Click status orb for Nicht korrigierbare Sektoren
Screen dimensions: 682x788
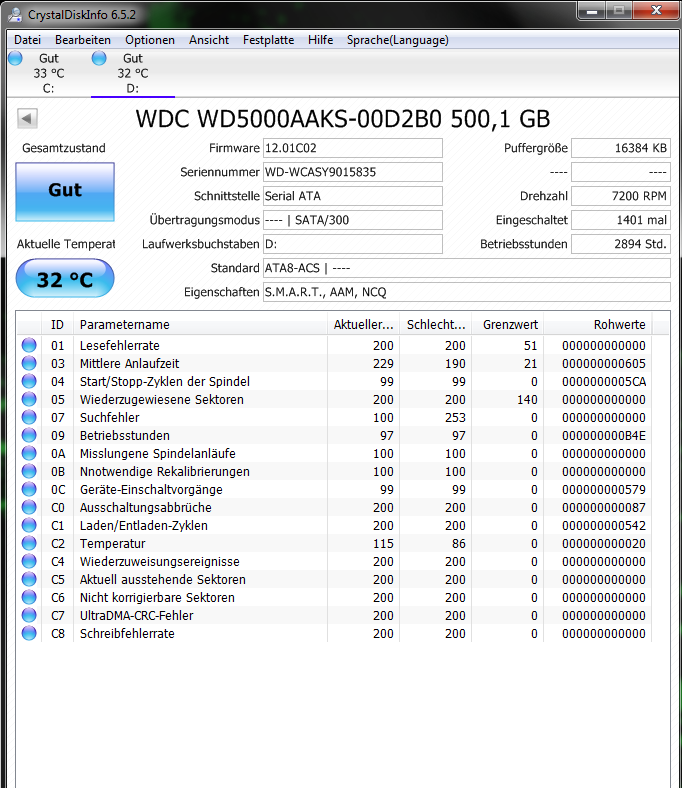pos(29,598)
